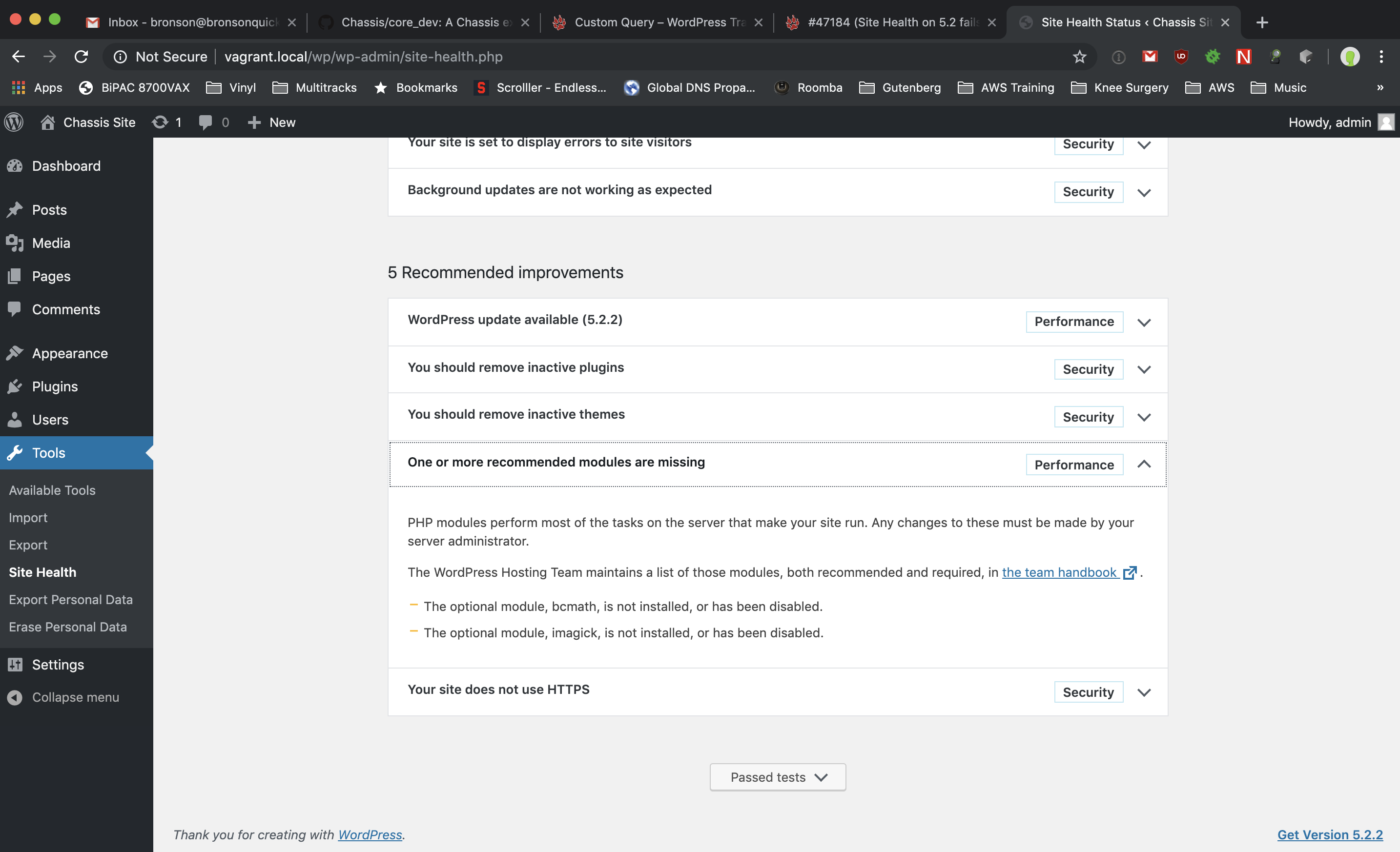Open the team handbook link

[1059, 572]
